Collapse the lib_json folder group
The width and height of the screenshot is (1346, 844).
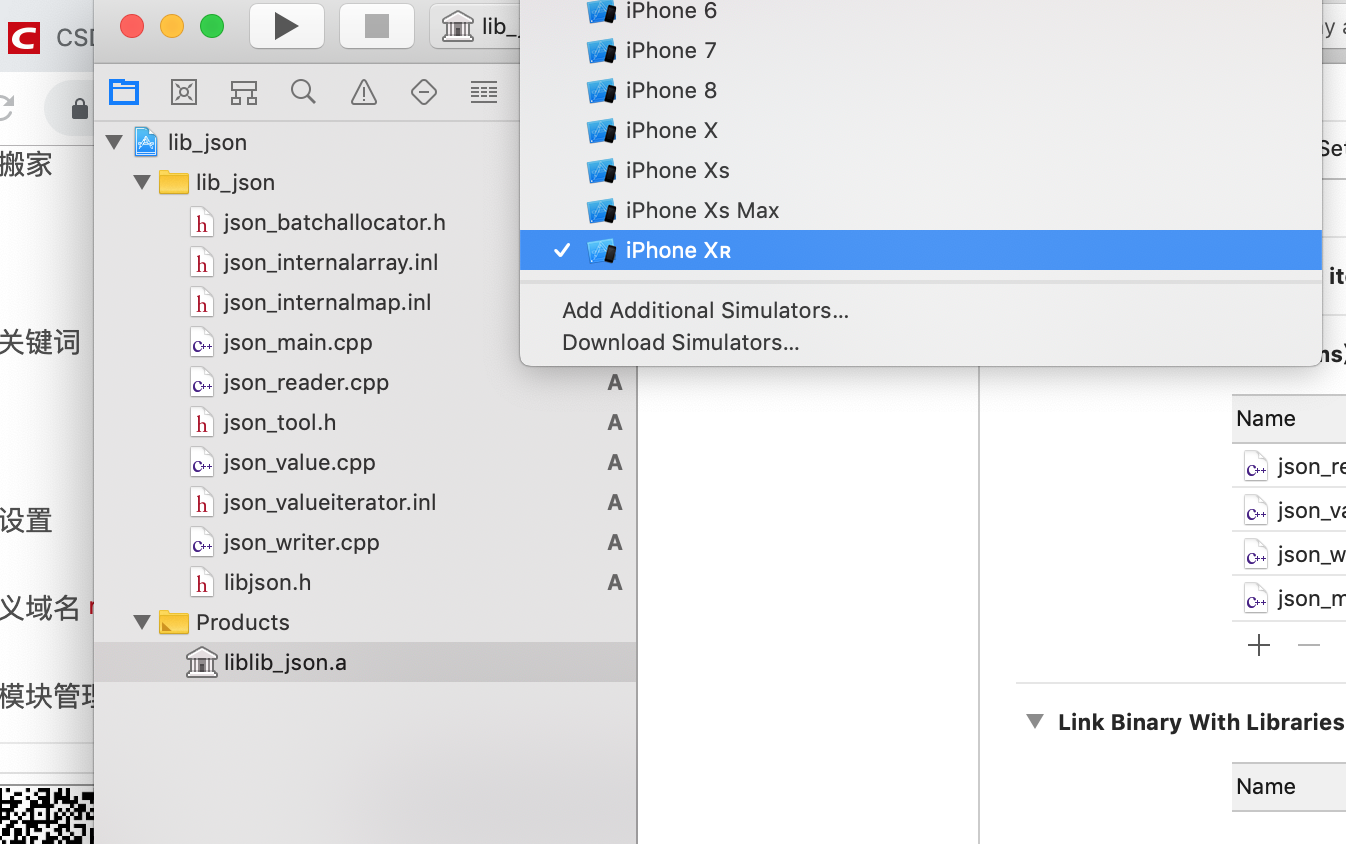142,182
